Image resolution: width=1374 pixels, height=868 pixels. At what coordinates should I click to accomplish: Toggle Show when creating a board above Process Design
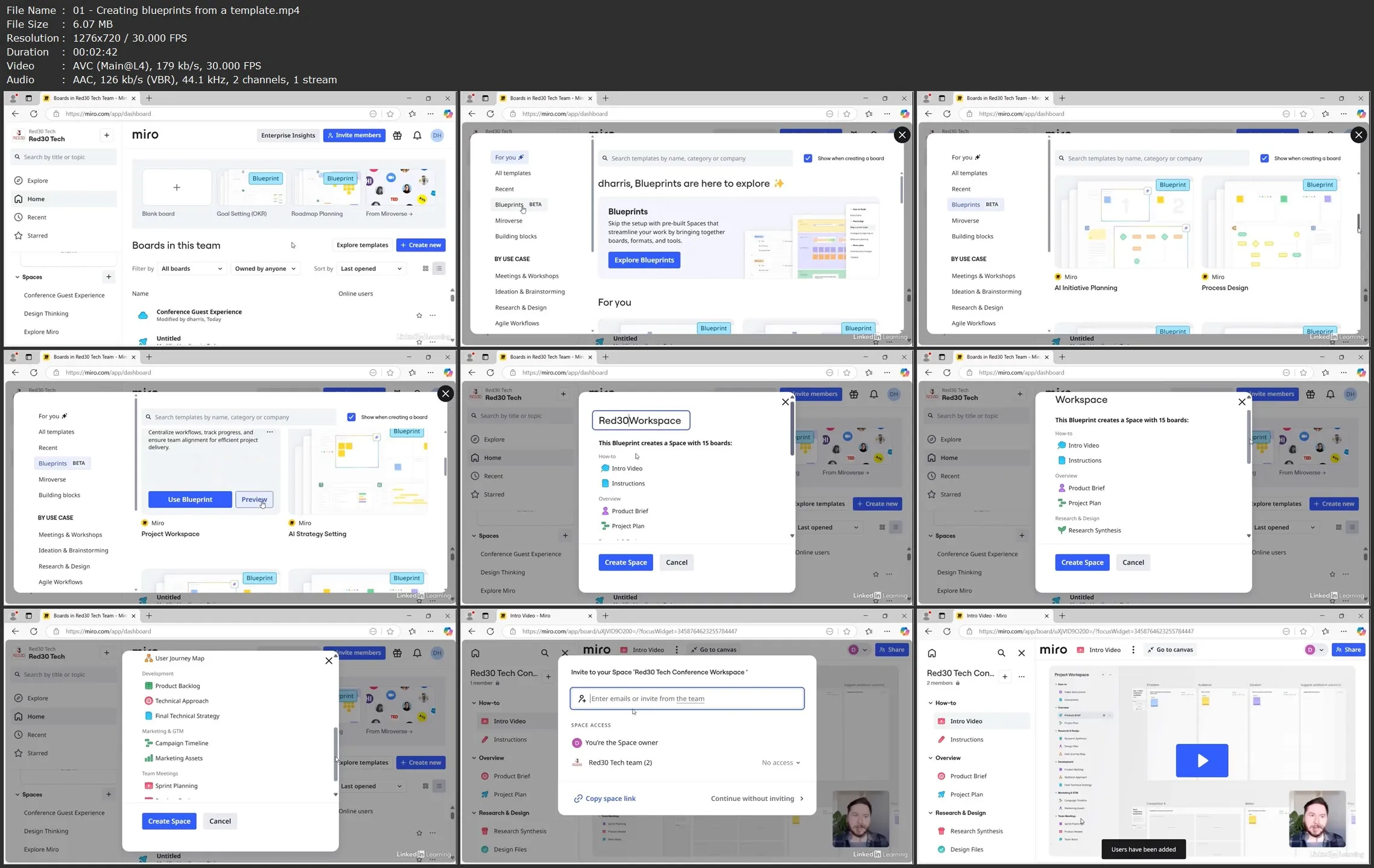tap(1264, 159)
